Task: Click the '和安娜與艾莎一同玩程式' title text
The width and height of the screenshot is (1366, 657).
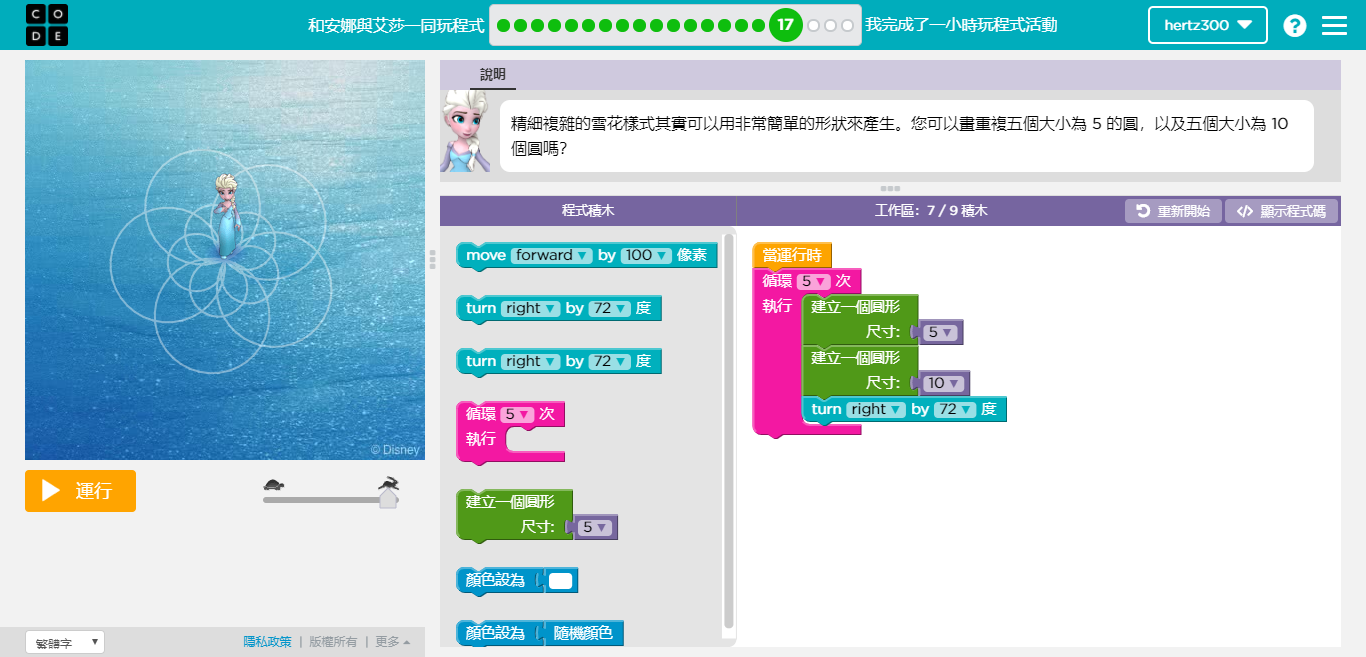Action: 396,25
